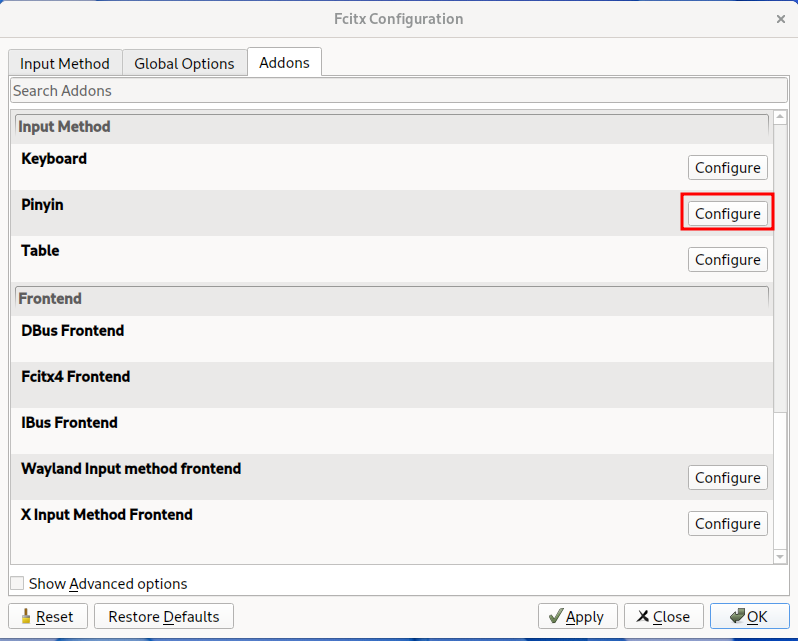Image resolution: width=798 pixels, height=641 pixels.
Task: Apply changes with checkmark button
Action: 577,617
